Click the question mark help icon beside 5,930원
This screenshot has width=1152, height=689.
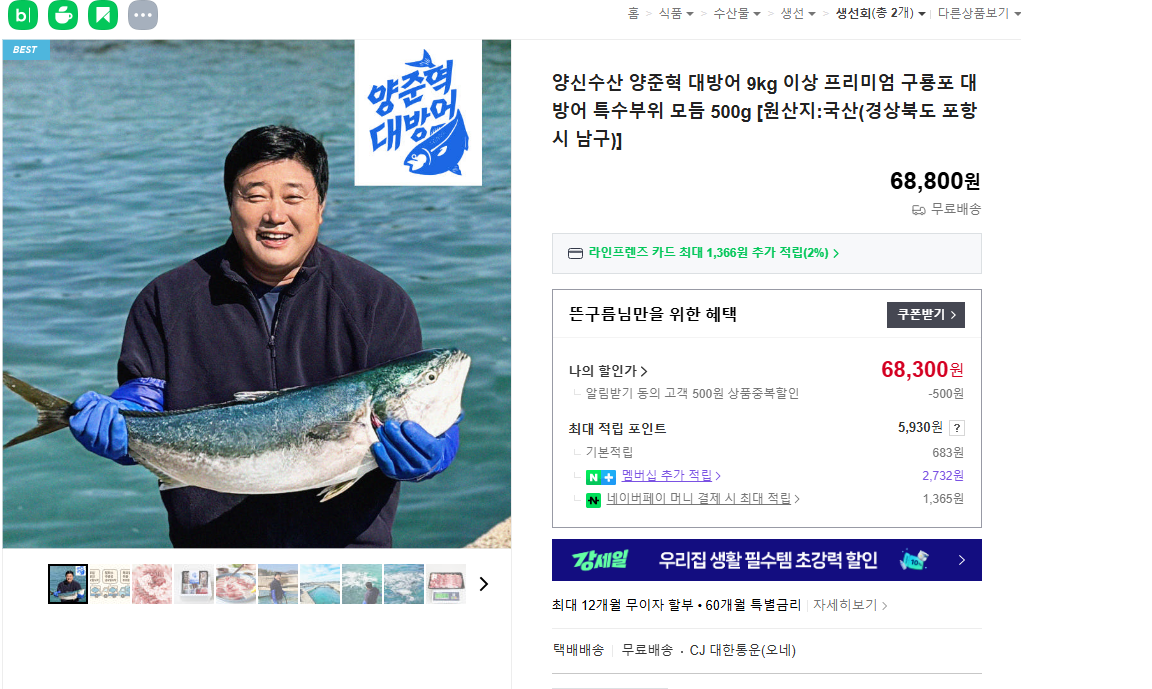957,428
